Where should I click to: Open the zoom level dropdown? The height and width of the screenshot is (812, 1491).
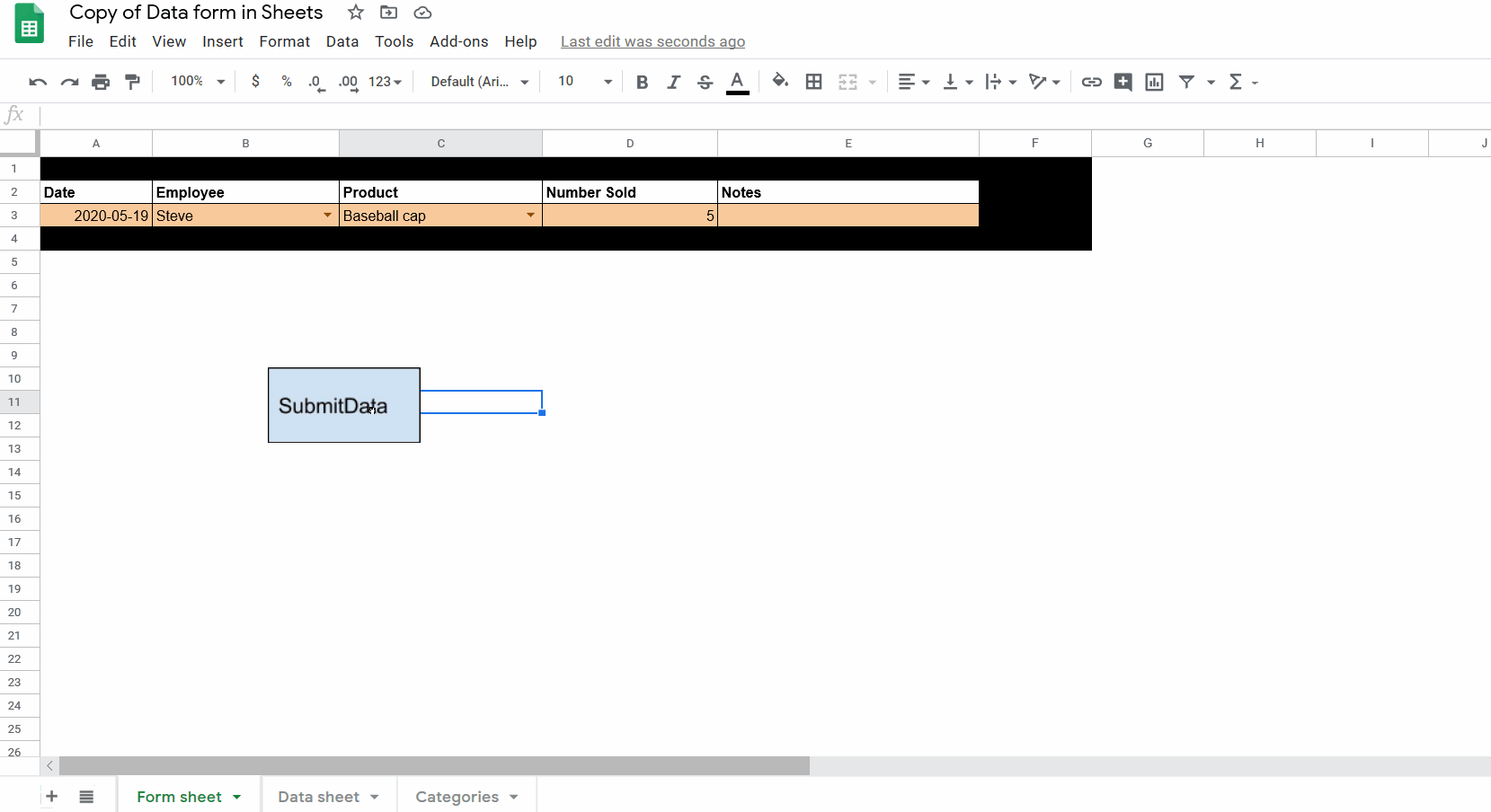click(x=198, y=82)
